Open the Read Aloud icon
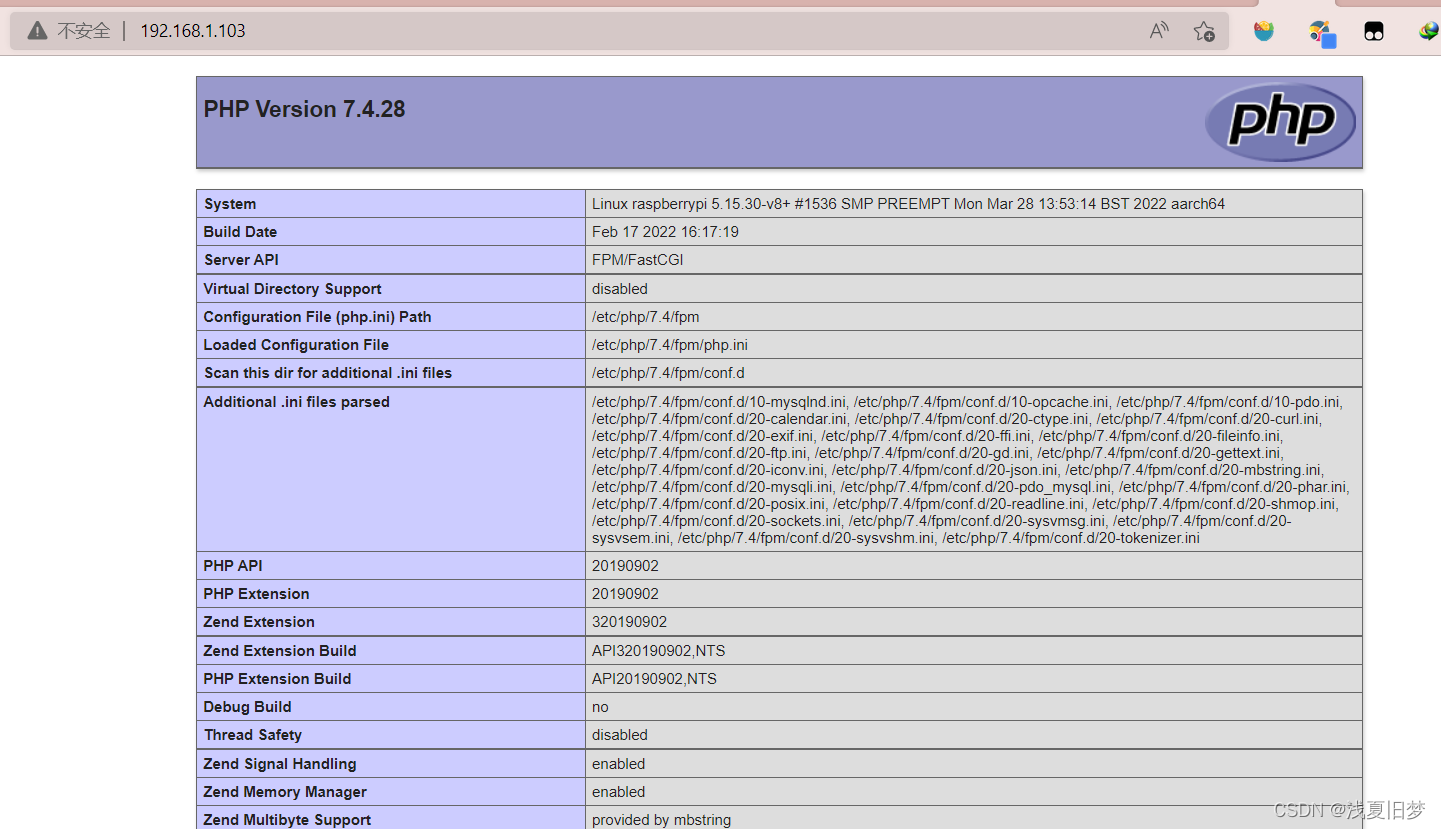 pyautogui.click(x=1159, y=31)
